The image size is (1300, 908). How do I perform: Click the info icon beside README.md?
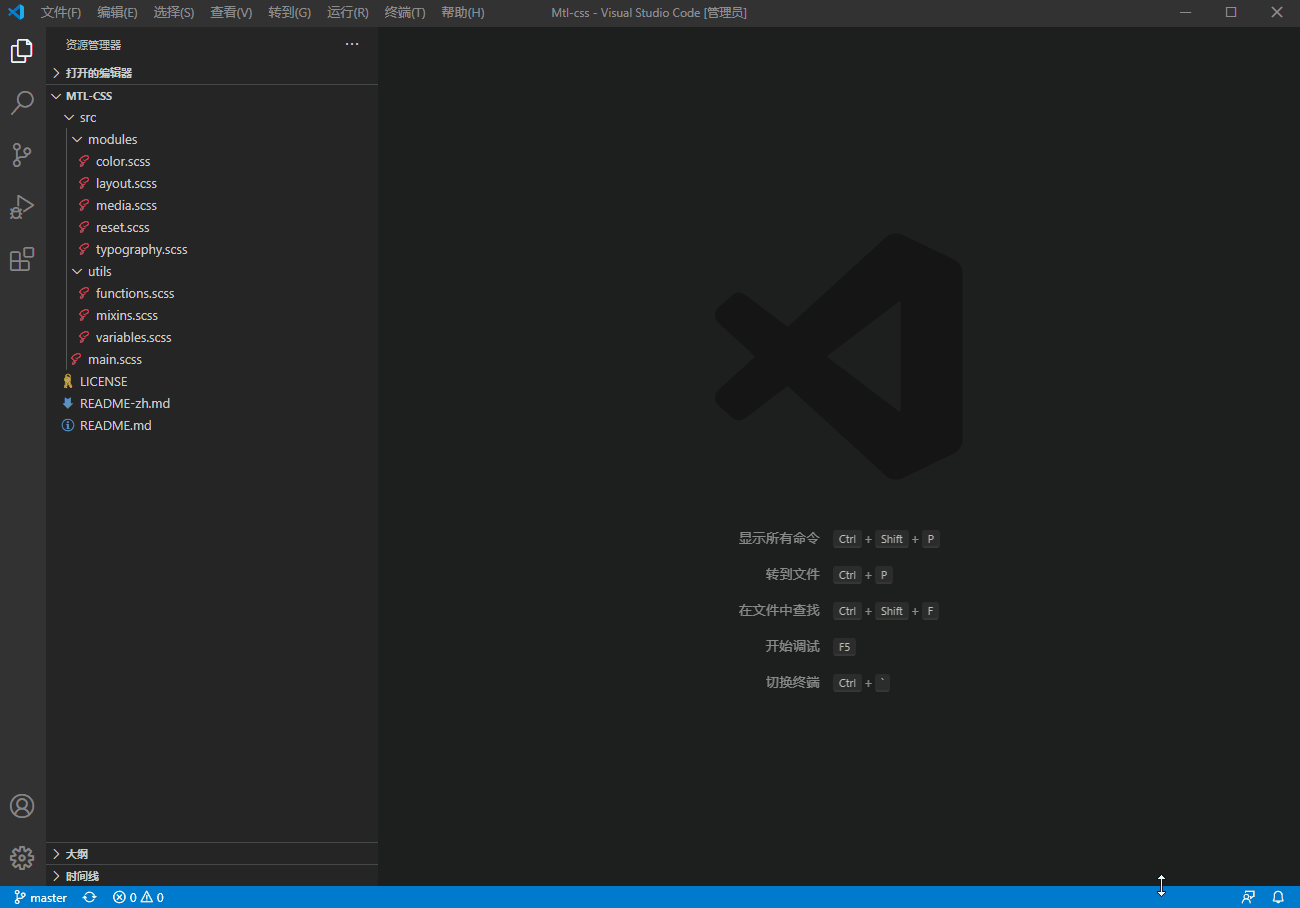[68, 425]
